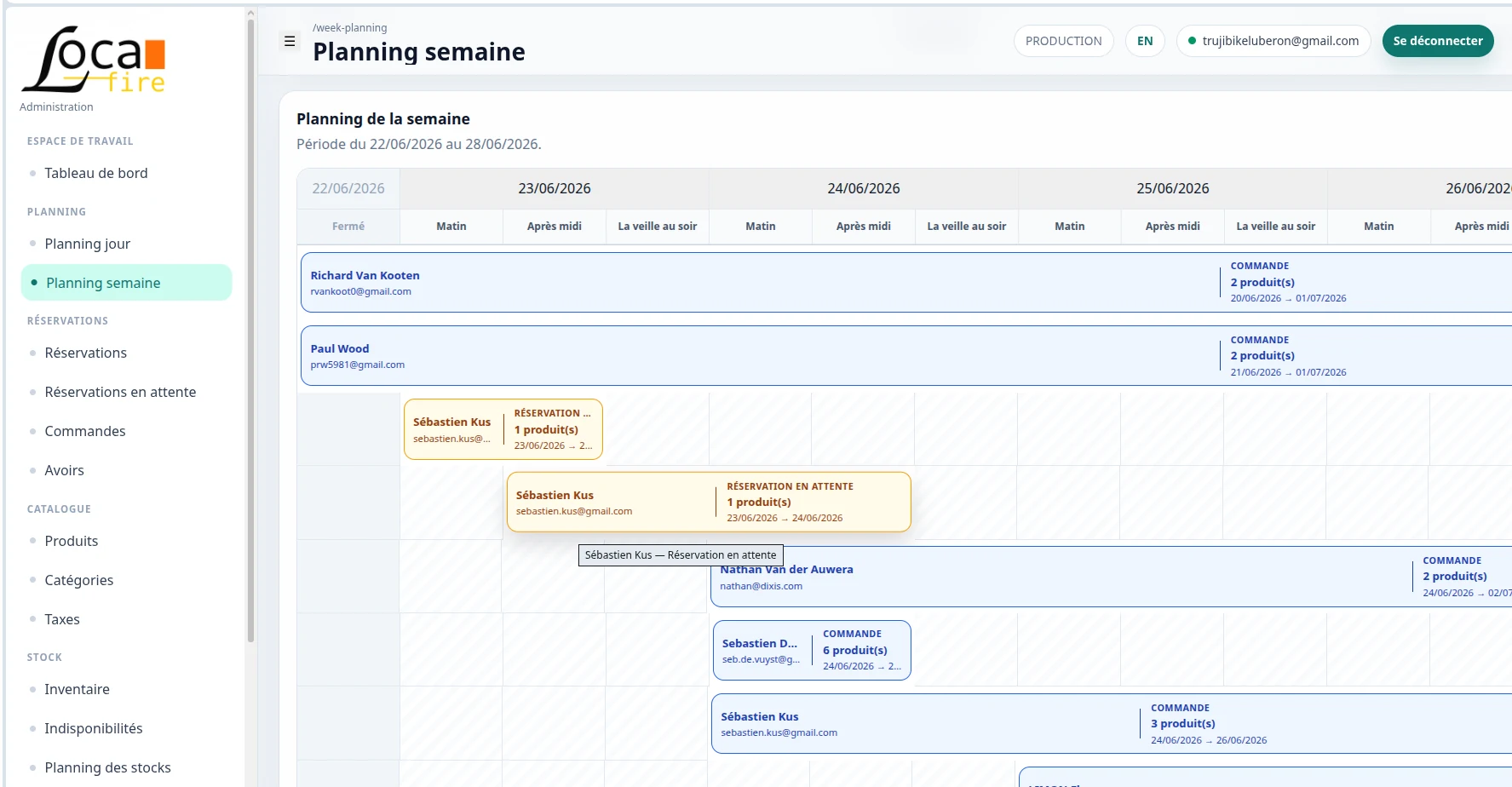Click the 22/06/2026 date header
Screen dimensions: 1512x787
click(x=348, y=188)
